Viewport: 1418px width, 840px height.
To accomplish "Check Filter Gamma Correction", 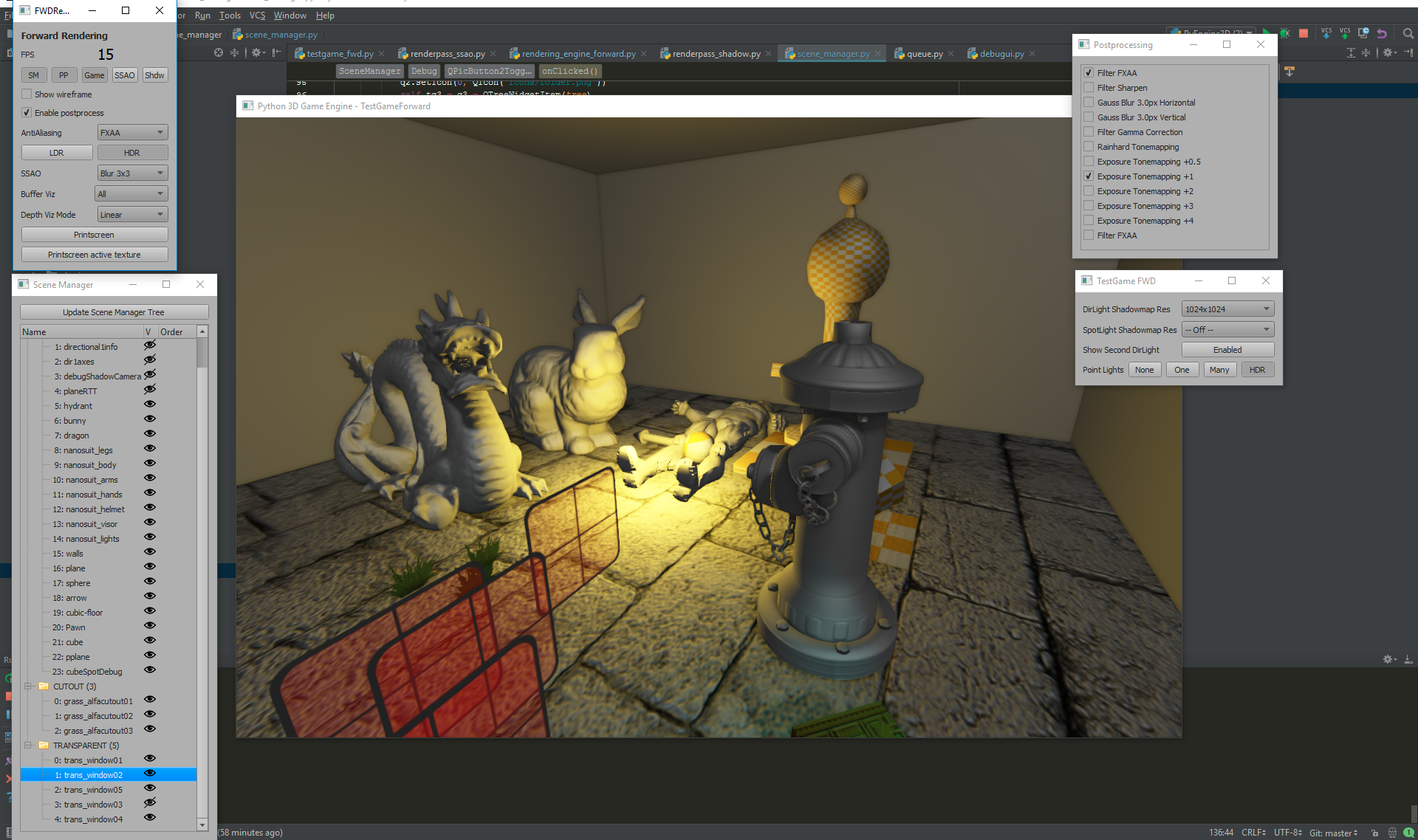I will point(1089,131).
